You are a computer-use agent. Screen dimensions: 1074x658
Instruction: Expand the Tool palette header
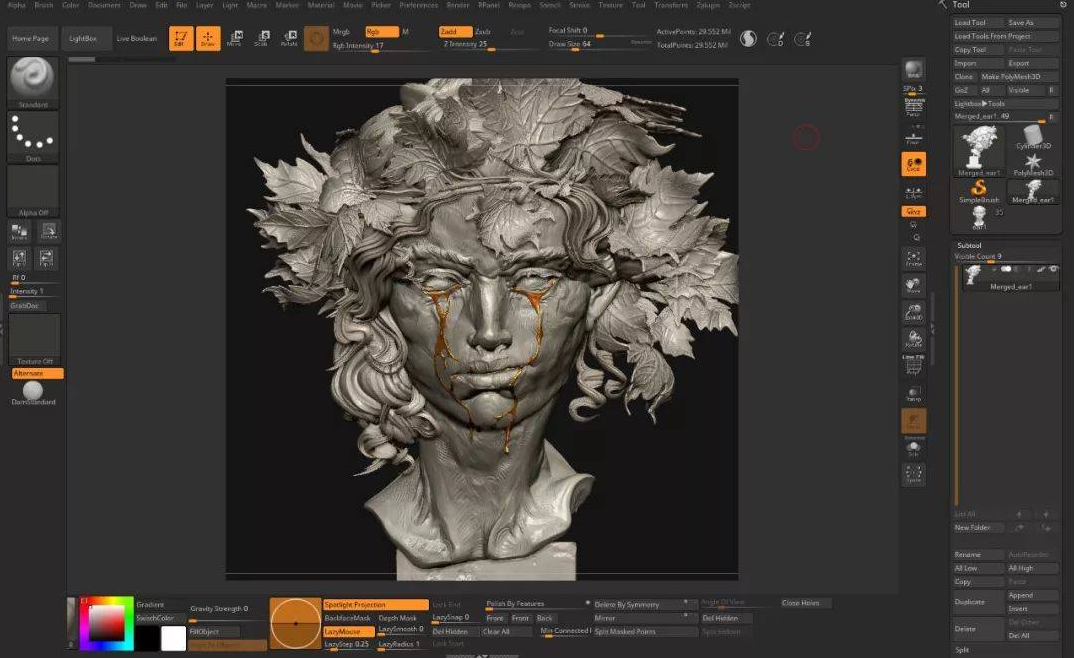962,5
